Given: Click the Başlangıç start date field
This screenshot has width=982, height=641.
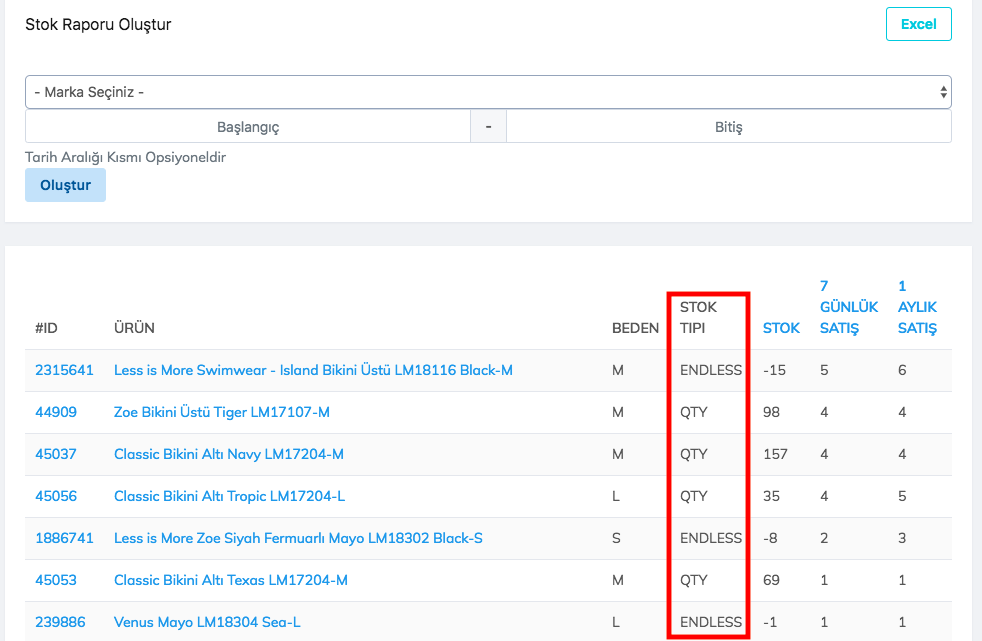Looking at the screenshot, I should point(248,127).
